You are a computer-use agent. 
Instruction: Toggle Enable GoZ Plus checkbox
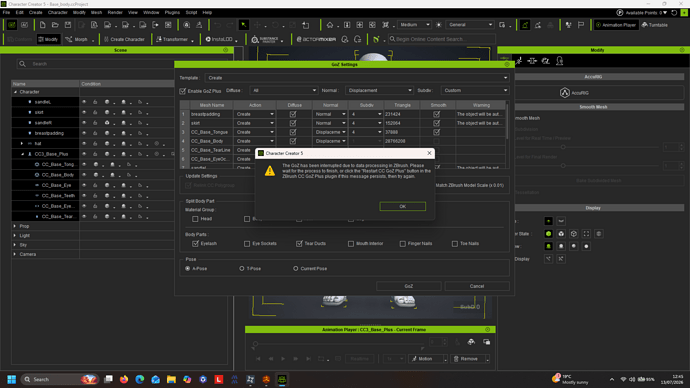click(x=183, y=91)
